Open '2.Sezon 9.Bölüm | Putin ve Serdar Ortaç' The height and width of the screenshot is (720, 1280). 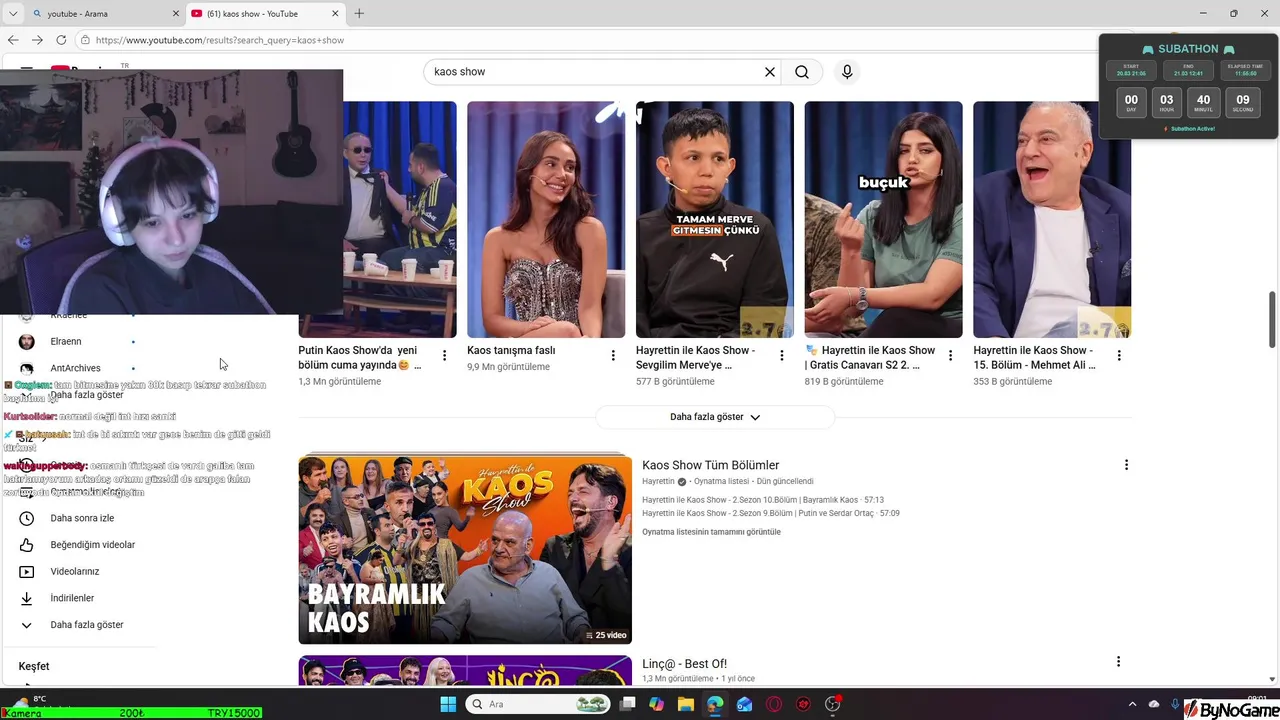coord(771,513)
